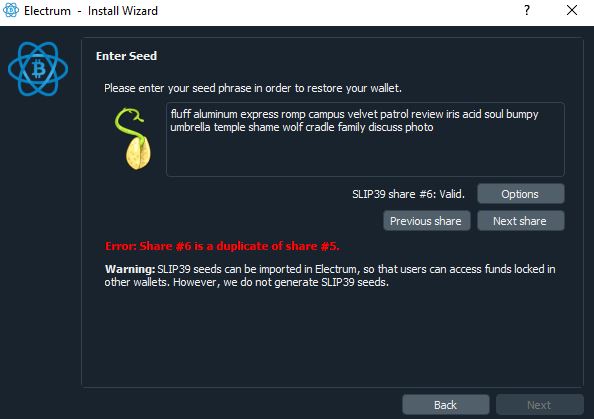
Task: Go Back in the wizard
Action: coord(446,405)
